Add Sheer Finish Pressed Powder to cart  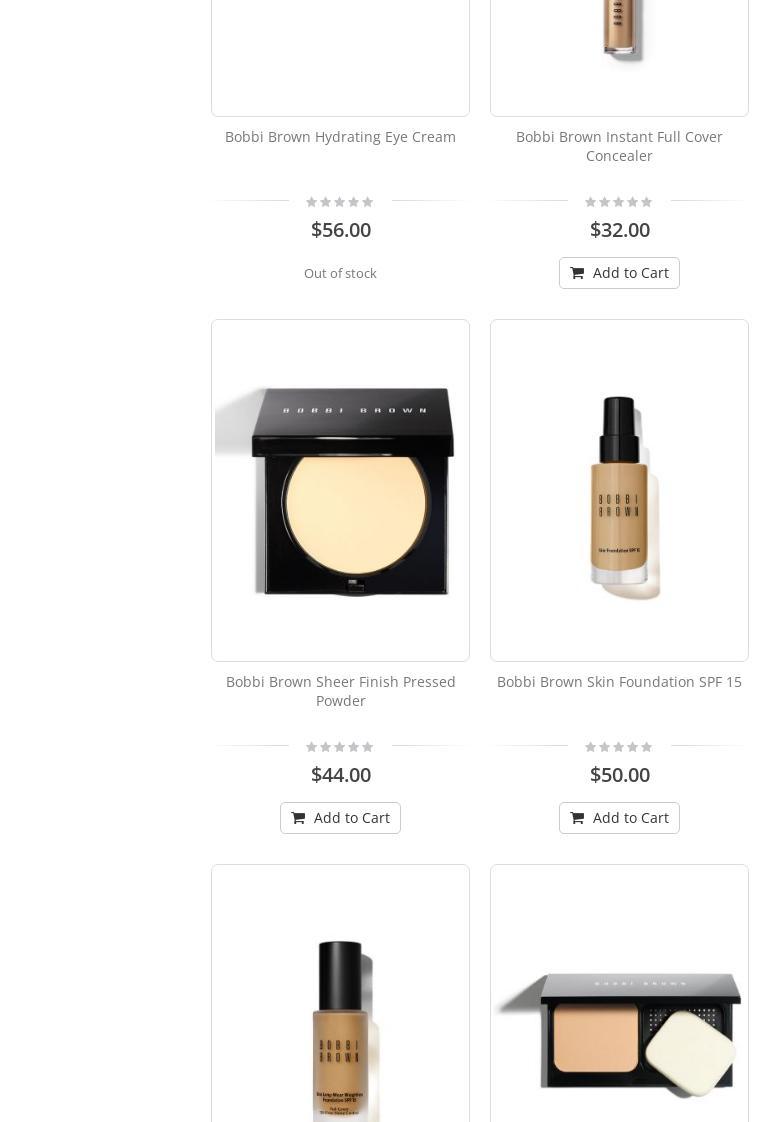[341, 818]
